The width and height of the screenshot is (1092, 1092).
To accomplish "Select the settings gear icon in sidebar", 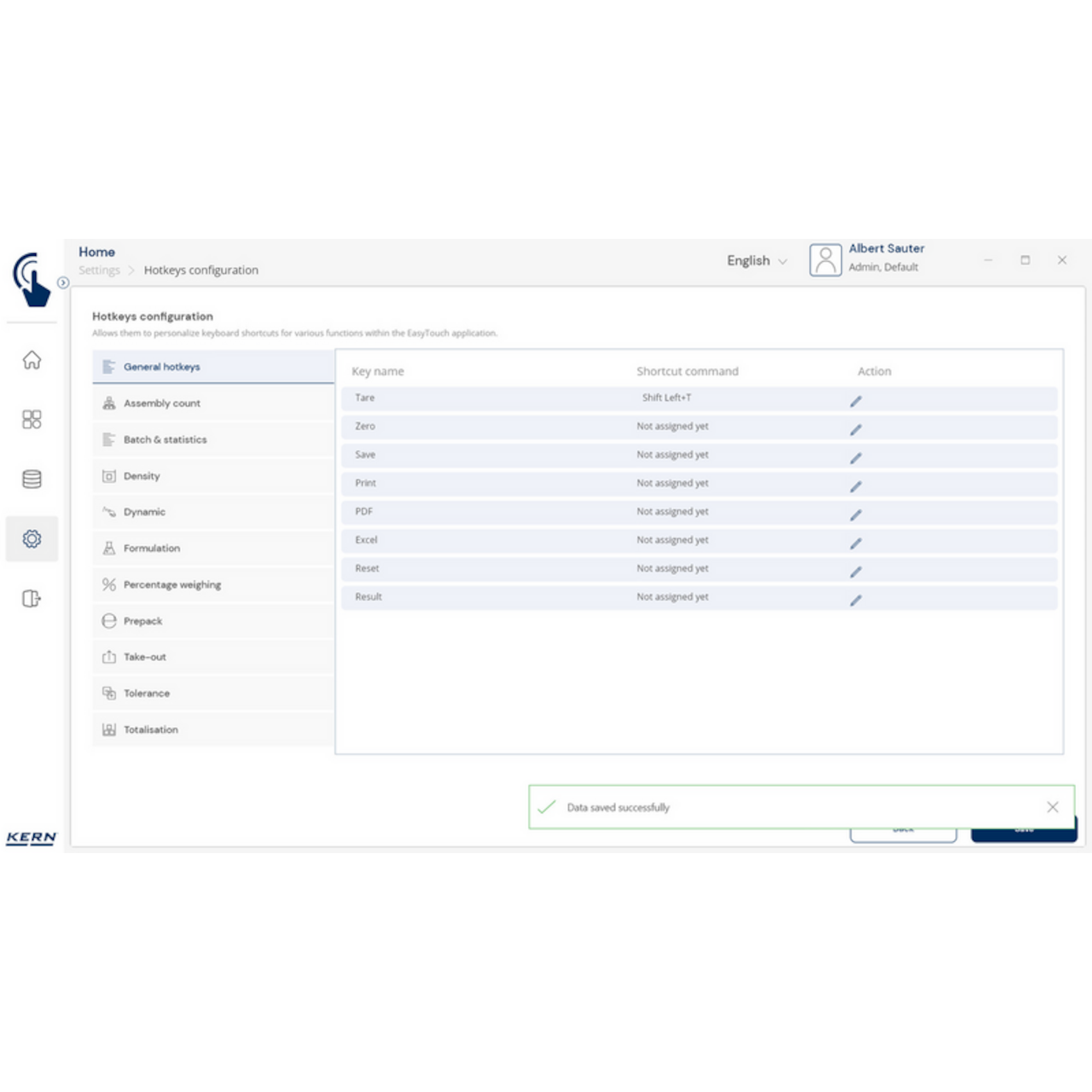I will (x=32, y=539).
